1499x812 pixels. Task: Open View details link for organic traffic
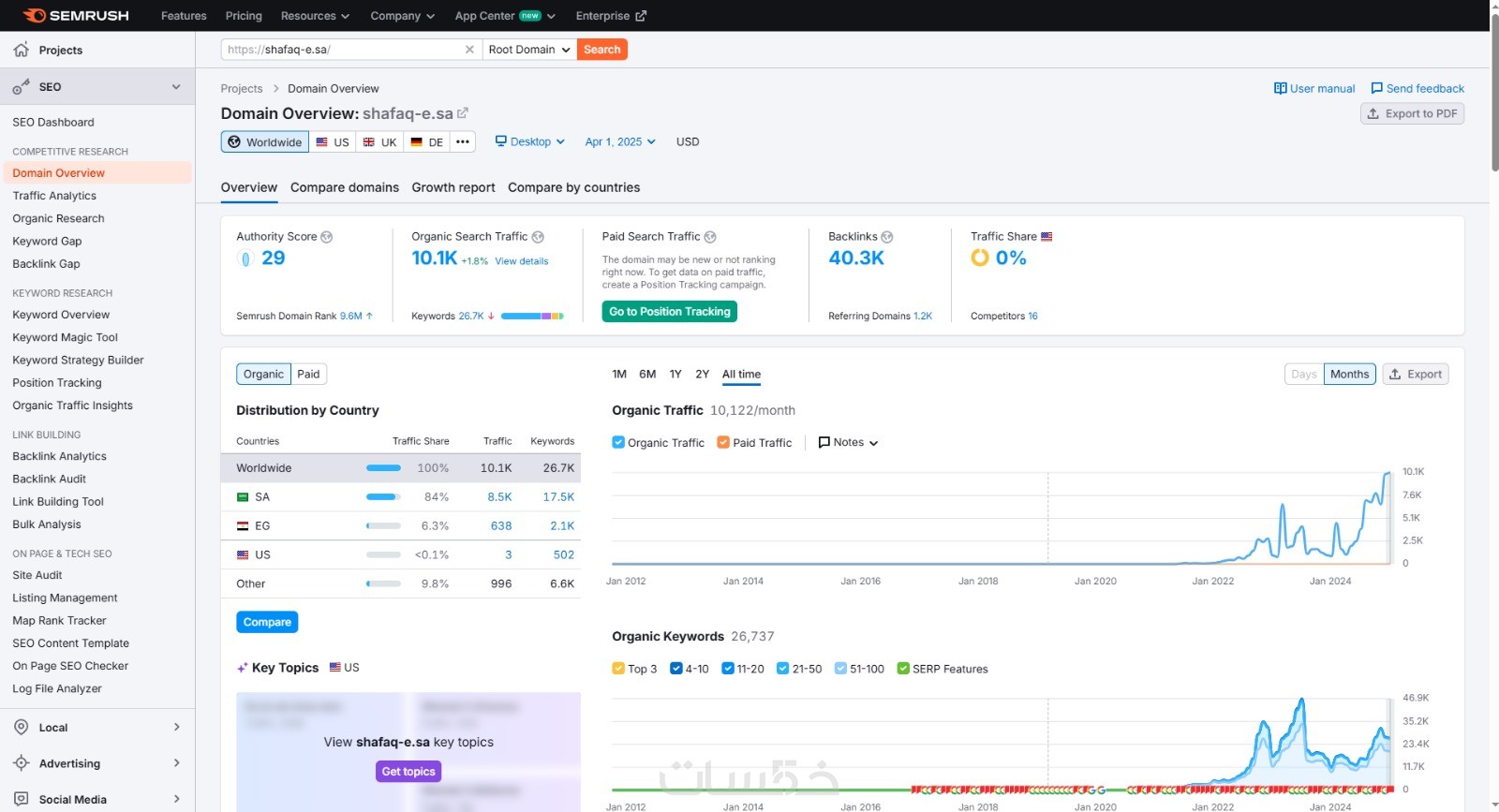[x=522, y=261]
